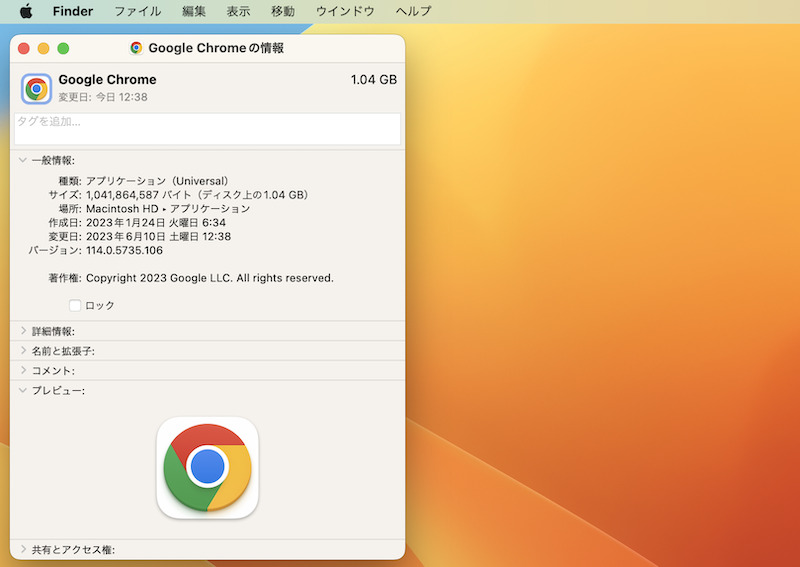The width and height of the screenshot is (800, 567).
Task: Expand the 共有とアクセス権 section
Action: click(22, 549)
